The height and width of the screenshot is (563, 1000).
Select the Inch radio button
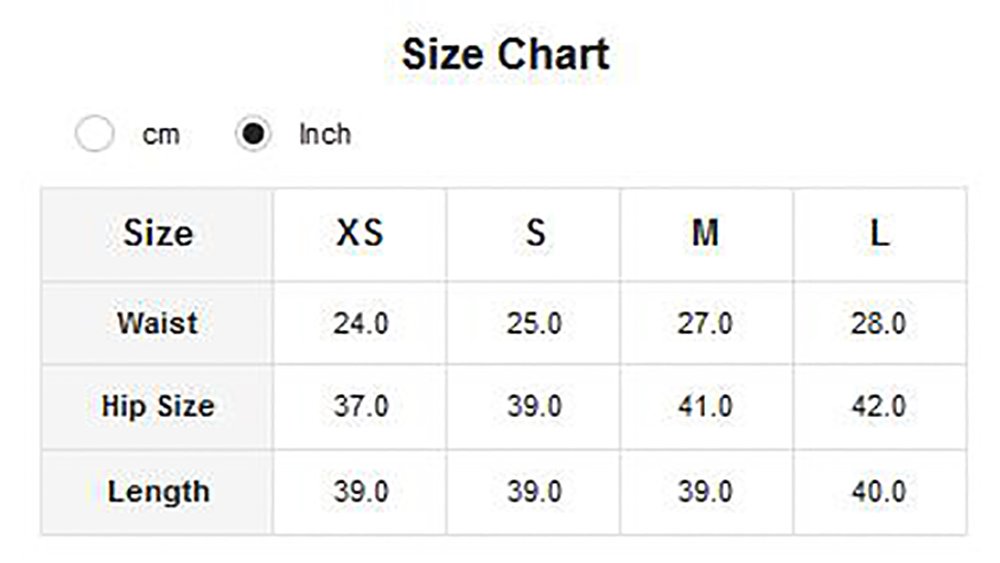coord(253,133)
